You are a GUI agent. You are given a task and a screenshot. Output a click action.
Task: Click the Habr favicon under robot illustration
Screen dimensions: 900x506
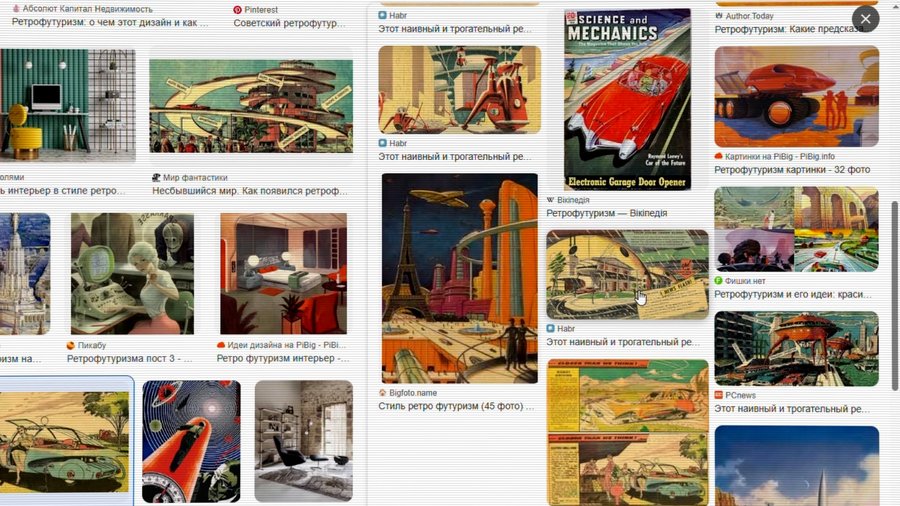pos(382,143)
